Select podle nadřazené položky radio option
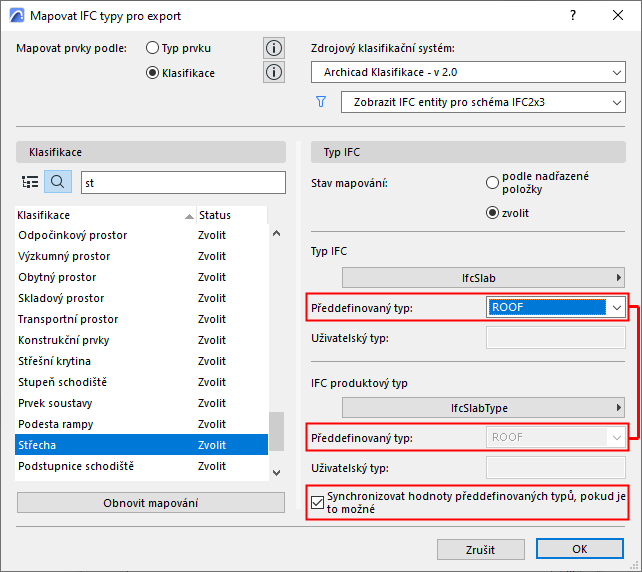The width and height of the screenshot is (642, 572). click(x=491, y=182)
